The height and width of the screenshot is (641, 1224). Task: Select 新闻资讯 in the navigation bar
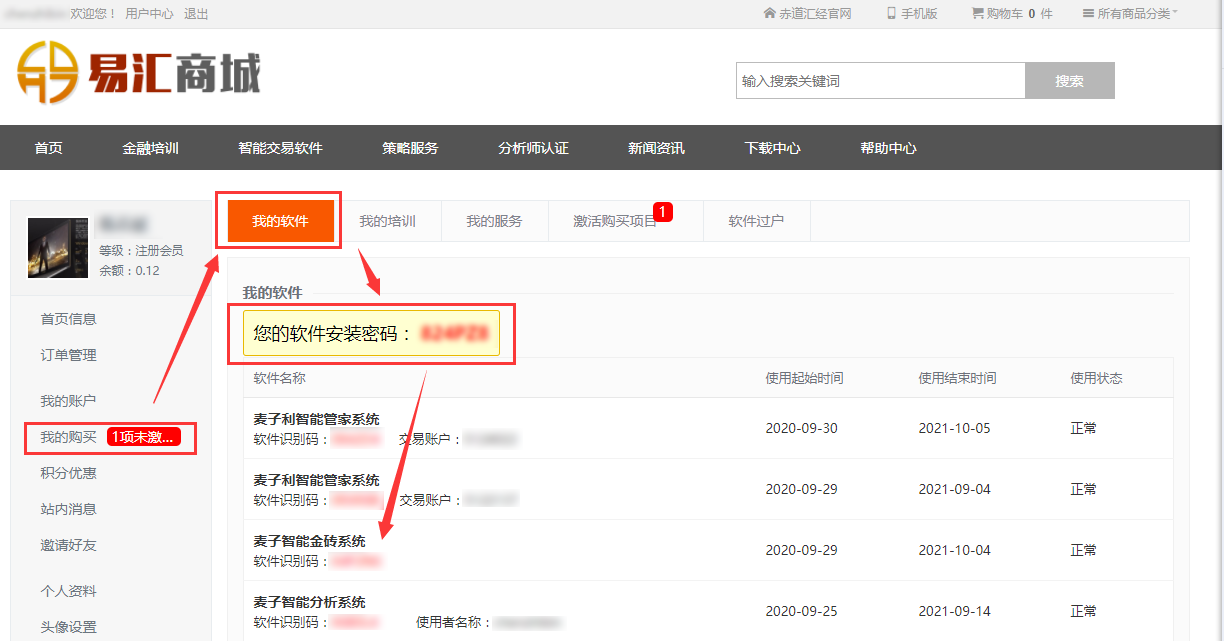point(656,148)
